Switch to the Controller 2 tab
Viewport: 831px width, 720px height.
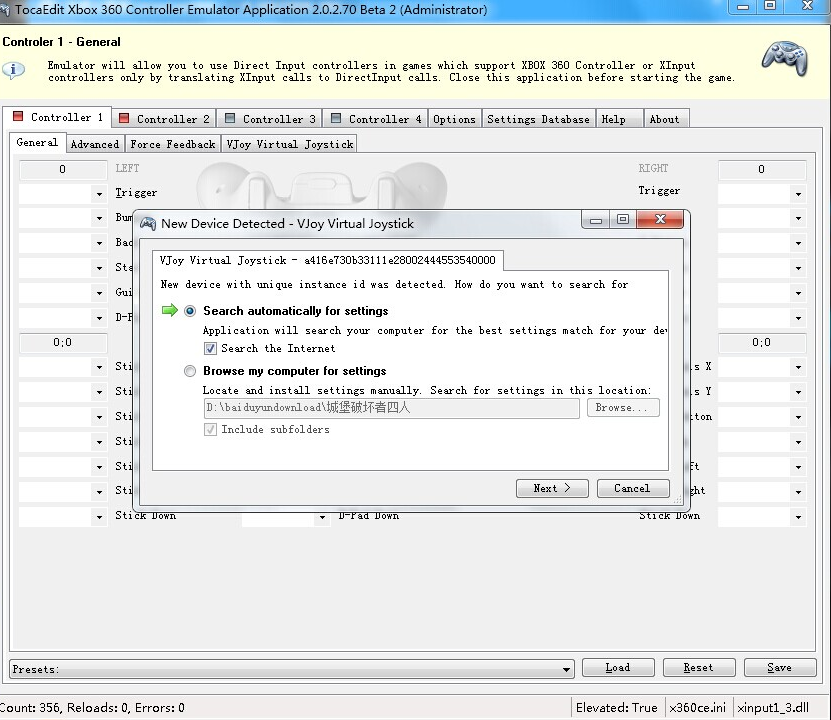click(x=164, y=119)
